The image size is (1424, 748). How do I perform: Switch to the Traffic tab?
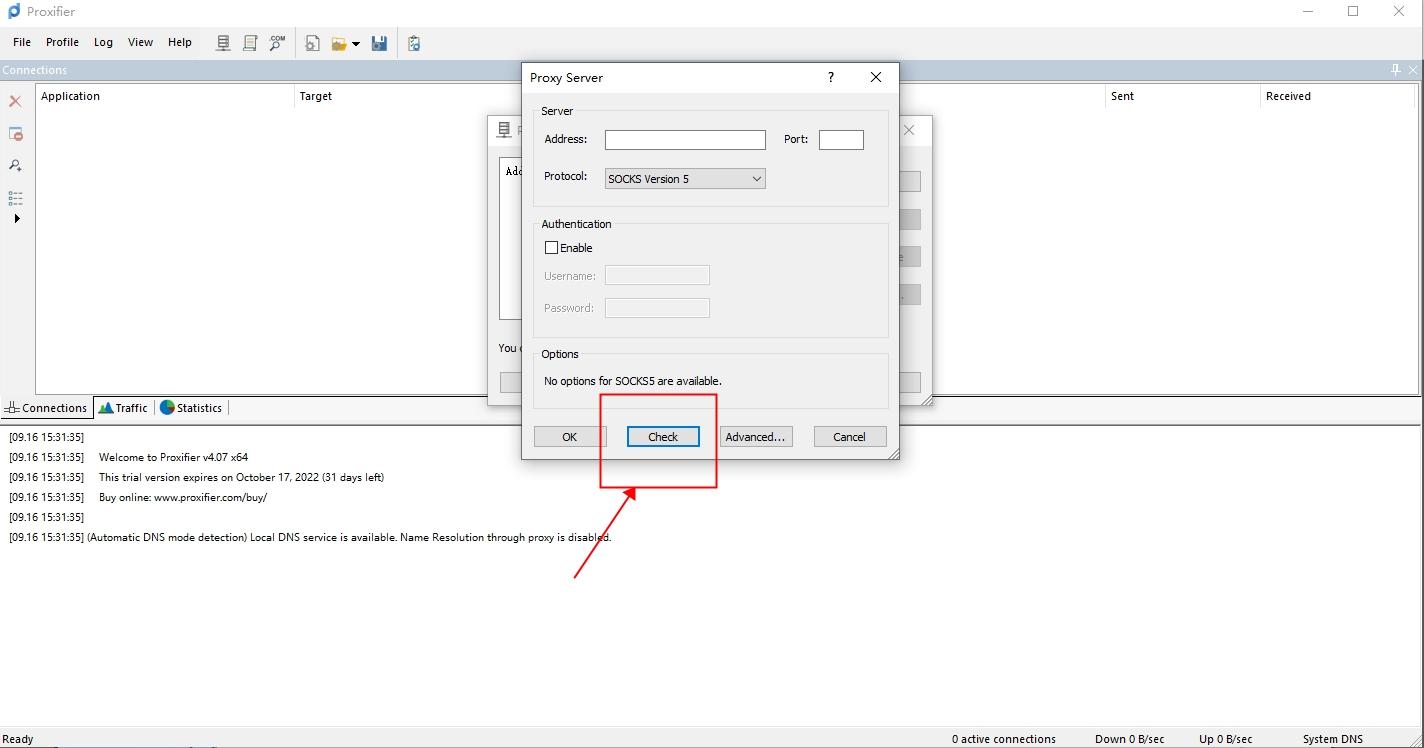123,408
